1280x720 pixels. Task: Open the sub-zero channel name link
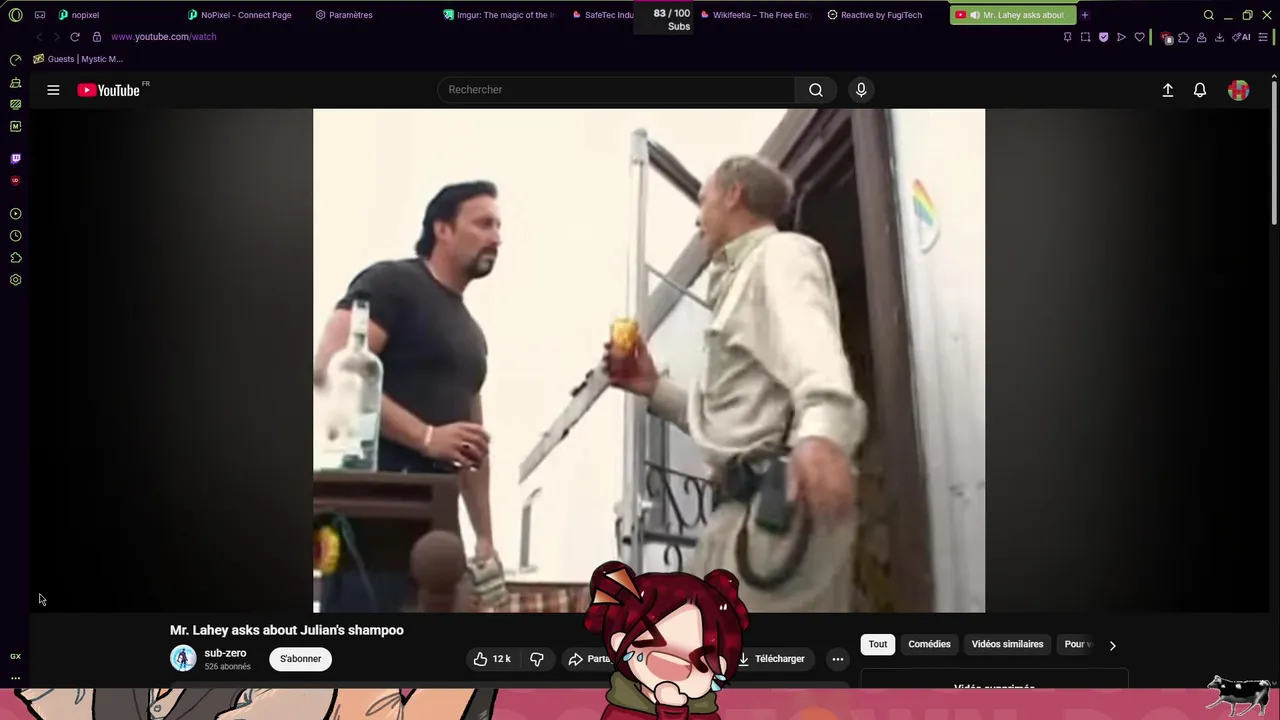[225, 653]
